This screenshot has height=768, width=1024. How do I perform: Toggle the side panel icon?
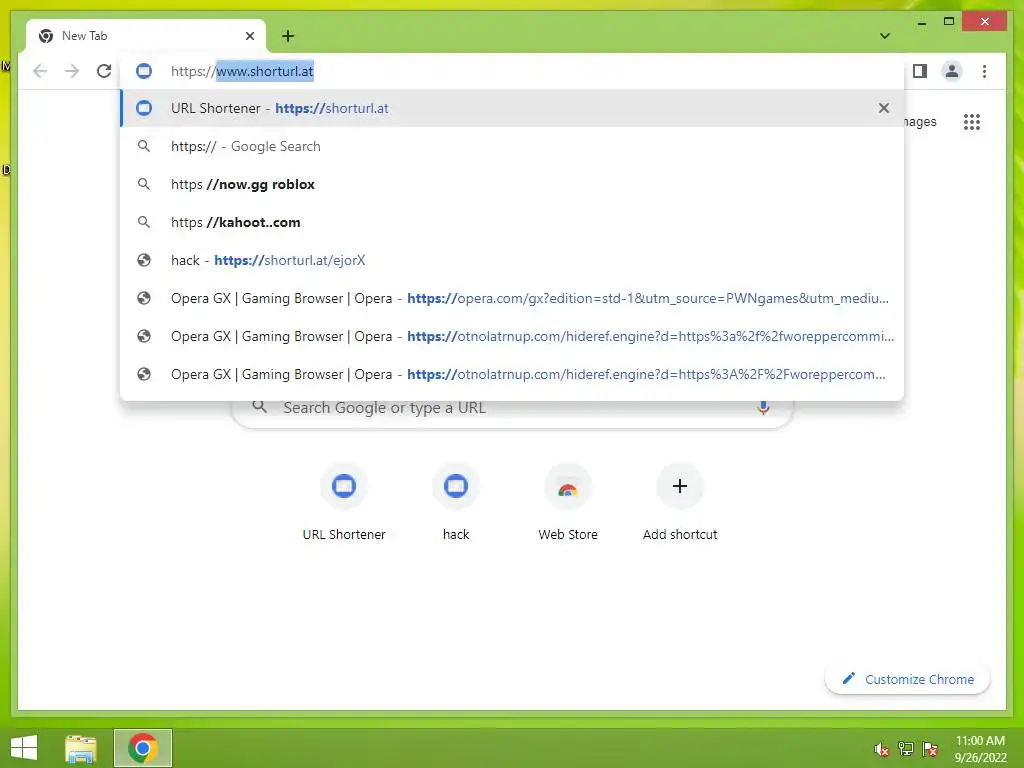[x=920, y=71]
